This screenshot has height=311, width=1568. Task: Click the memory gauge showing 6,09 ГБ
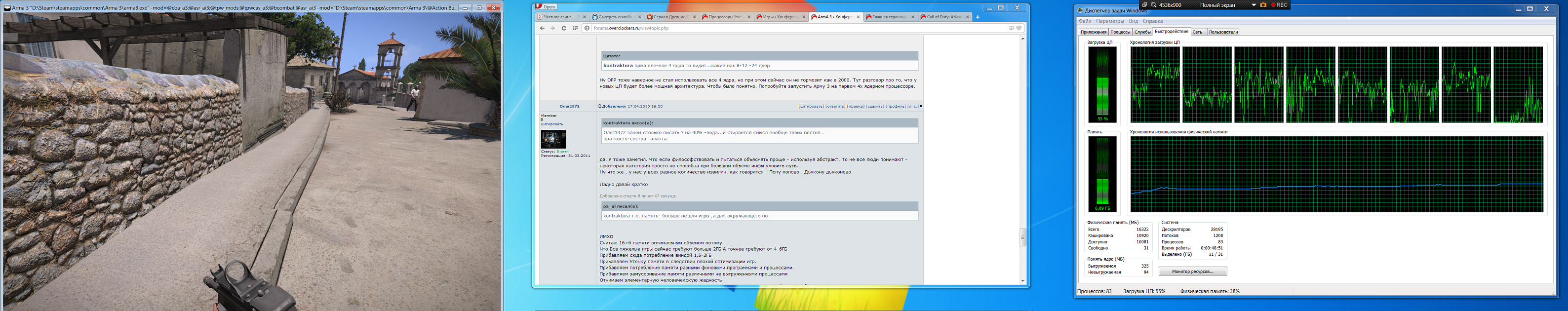point(1102,174)
